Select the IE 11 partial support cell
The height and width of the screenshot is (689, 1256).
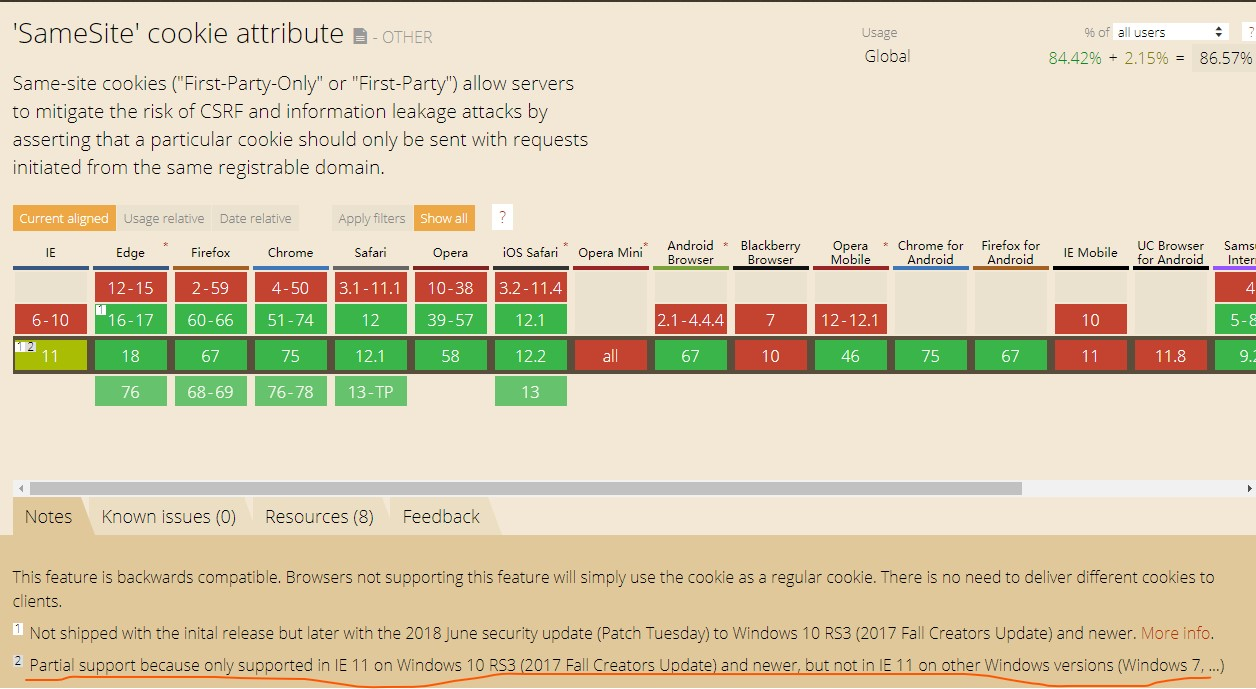[x=50, y=356]
